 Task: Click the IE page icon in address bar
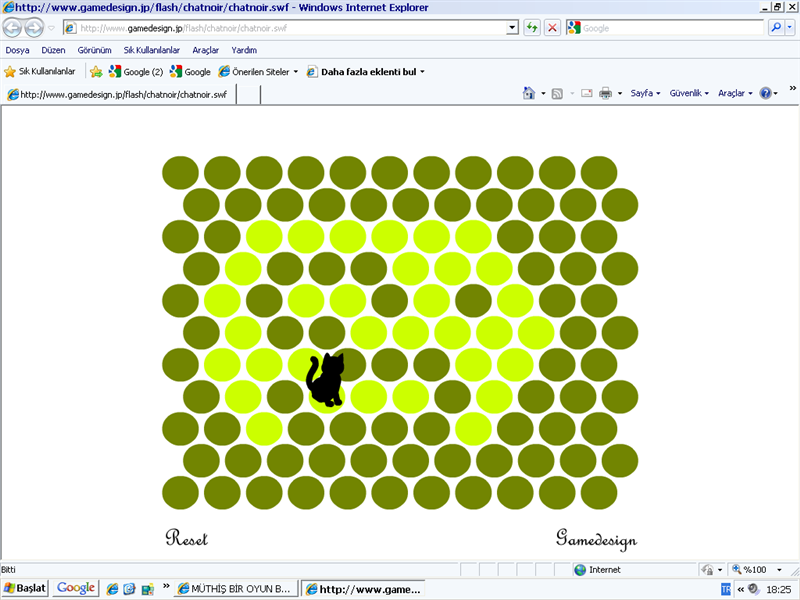point(70,28)
